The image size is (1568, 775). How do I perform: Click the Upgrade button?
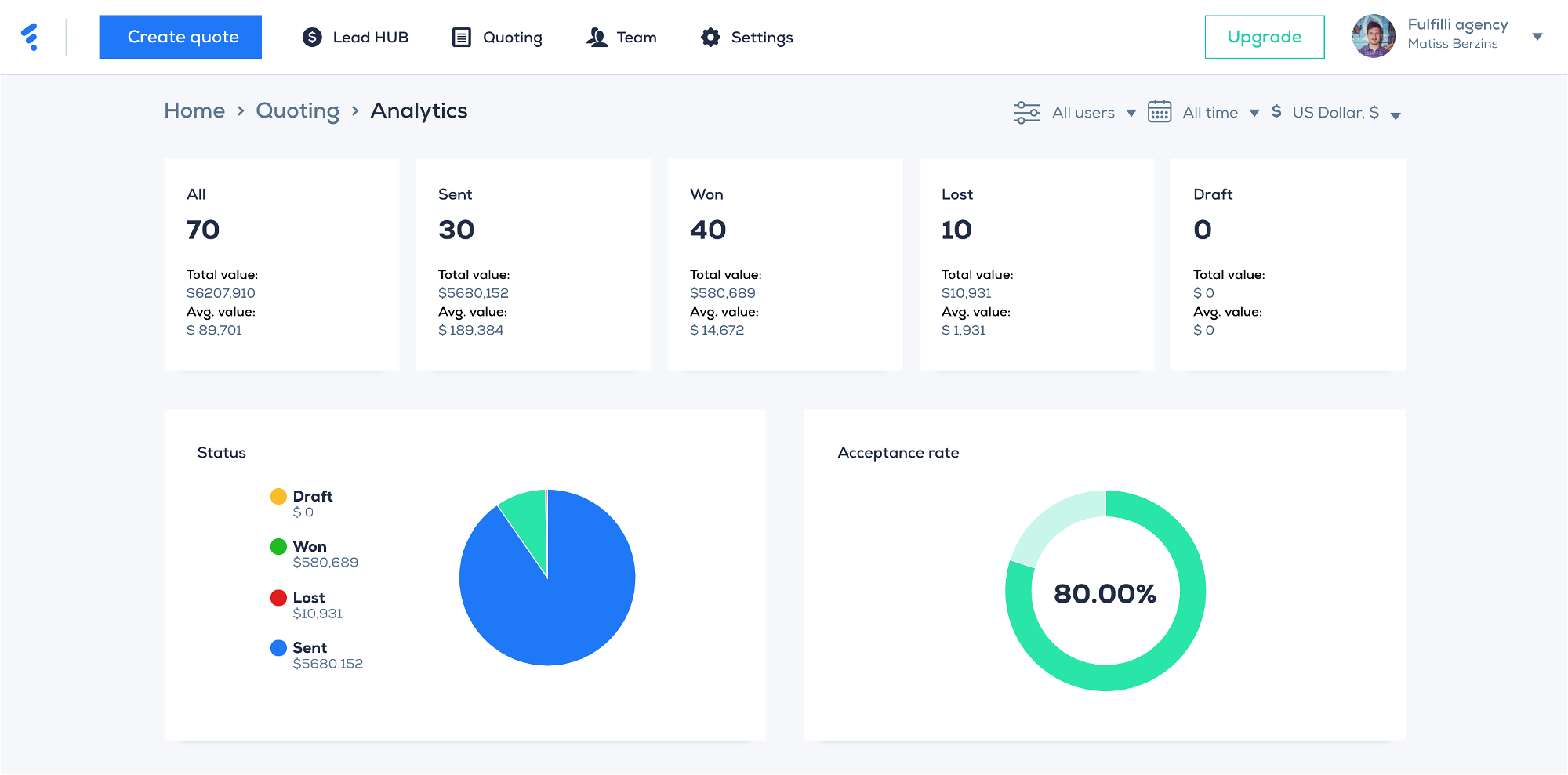[x=1264, y=37]
